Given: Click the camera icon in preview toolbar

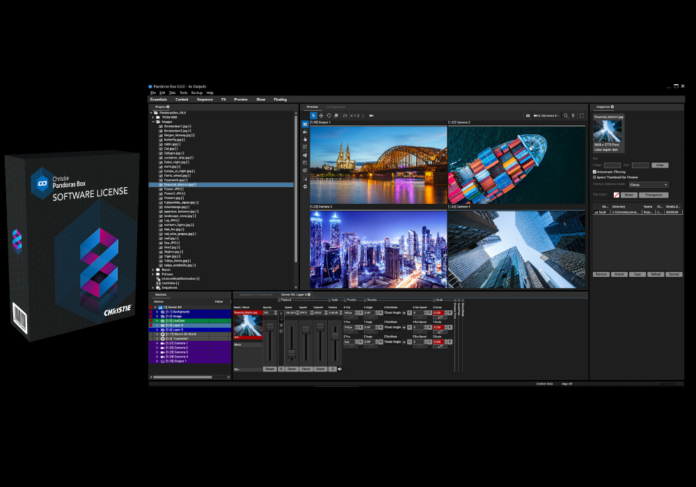Looking at the screenshot, I should (371, 115).
